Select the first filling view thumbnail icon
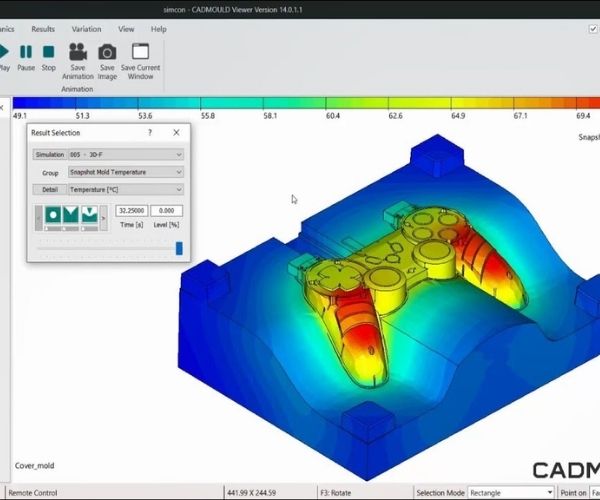The width and height of the screenshot is (600, 500). pos(55,214)
